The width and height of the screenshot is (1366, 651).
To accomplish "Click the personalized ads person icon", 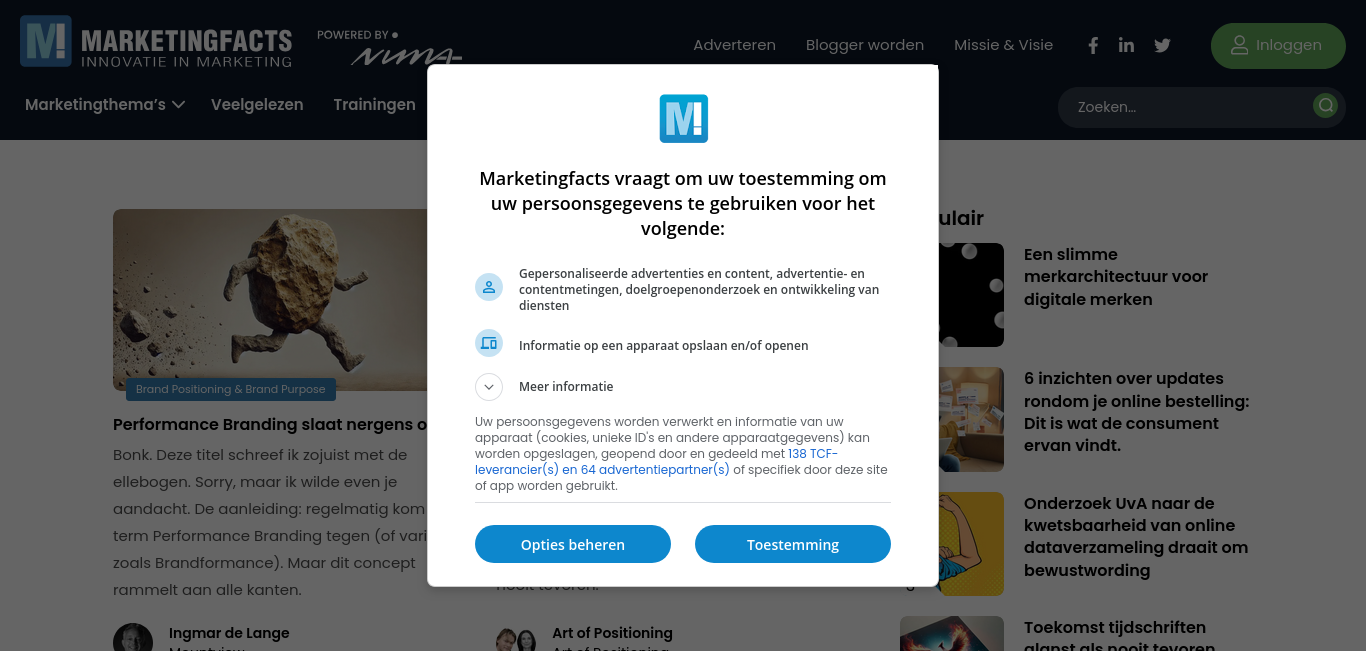I will [x=489, y=287].
